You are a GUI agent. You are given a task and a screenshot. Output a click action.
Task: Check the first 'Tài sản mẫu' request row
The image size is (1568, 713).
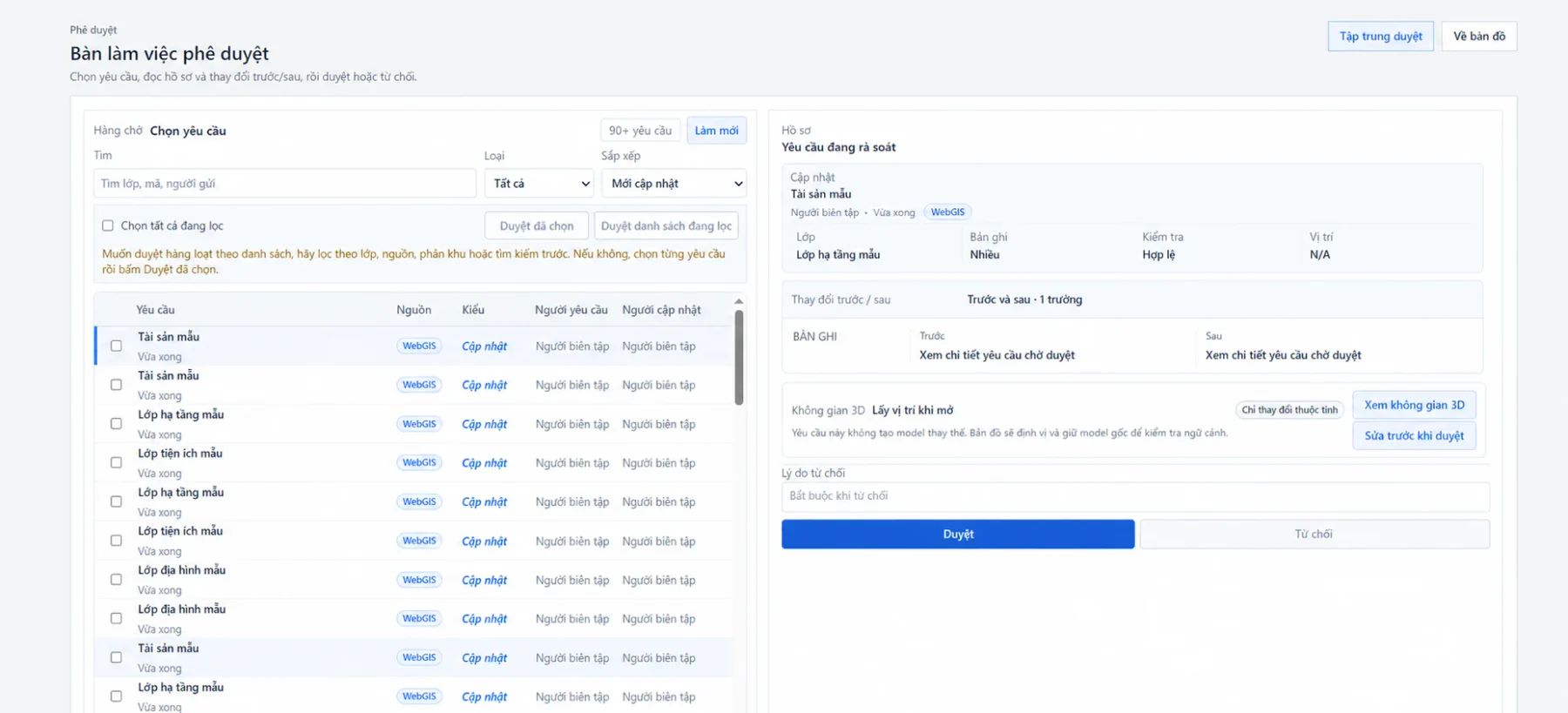(x=116, y=346)
